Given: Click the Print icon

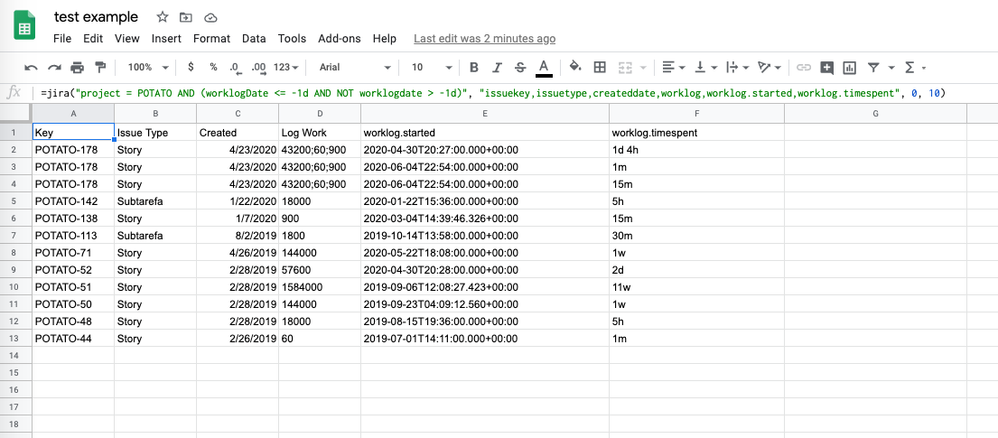Looking at the screenshot, I should coord(77,67).
